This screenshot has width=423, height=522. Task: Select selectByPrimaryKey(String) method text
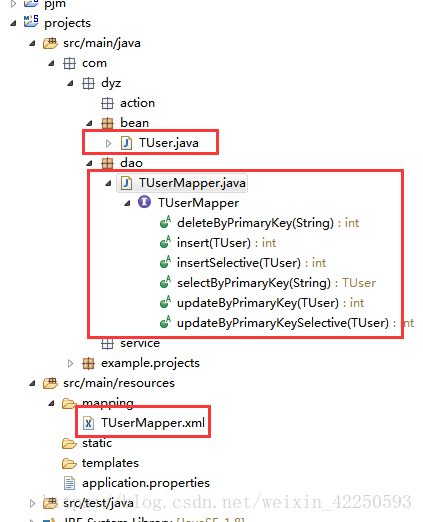(254, 283)
